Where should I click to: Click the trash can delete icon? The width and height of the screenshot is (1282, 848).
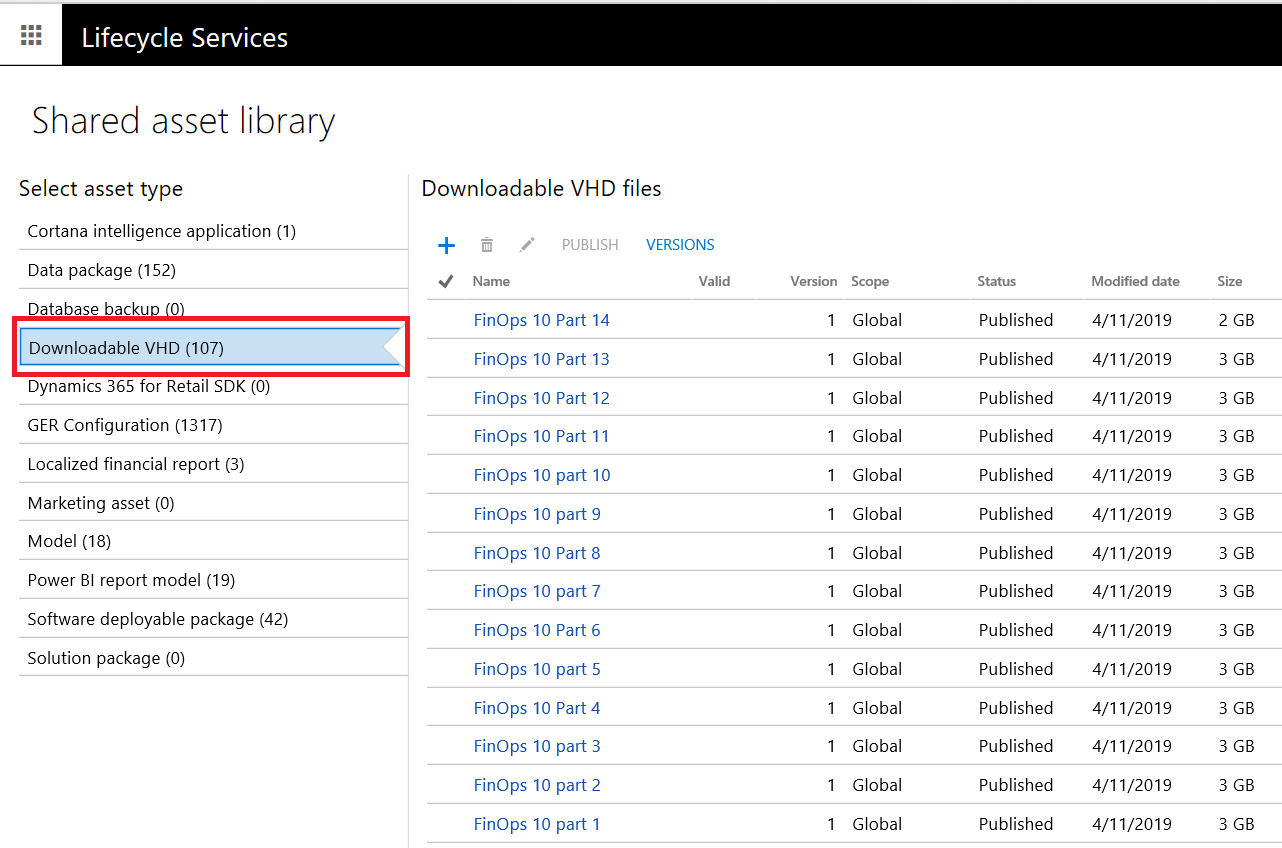click(487, 245)
